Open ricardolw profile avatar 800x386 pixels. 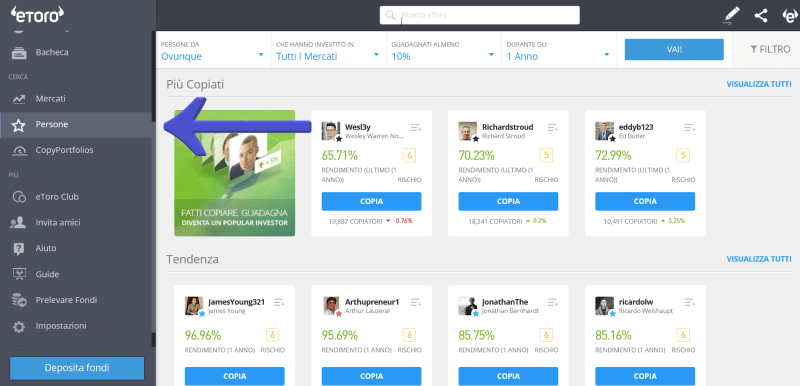pyautogui.click(x=605, y=306)
